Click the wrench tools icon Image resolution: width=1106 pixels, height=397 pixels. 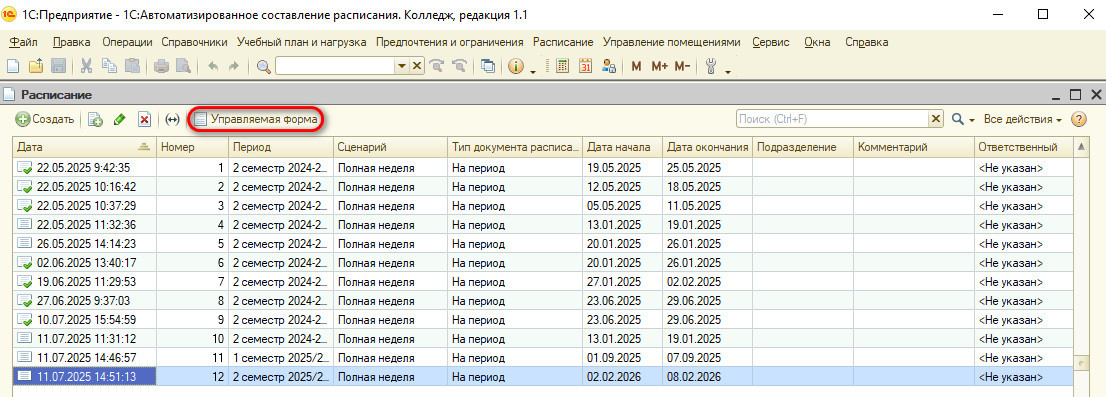pyautogui.click(x=711, y=66)
